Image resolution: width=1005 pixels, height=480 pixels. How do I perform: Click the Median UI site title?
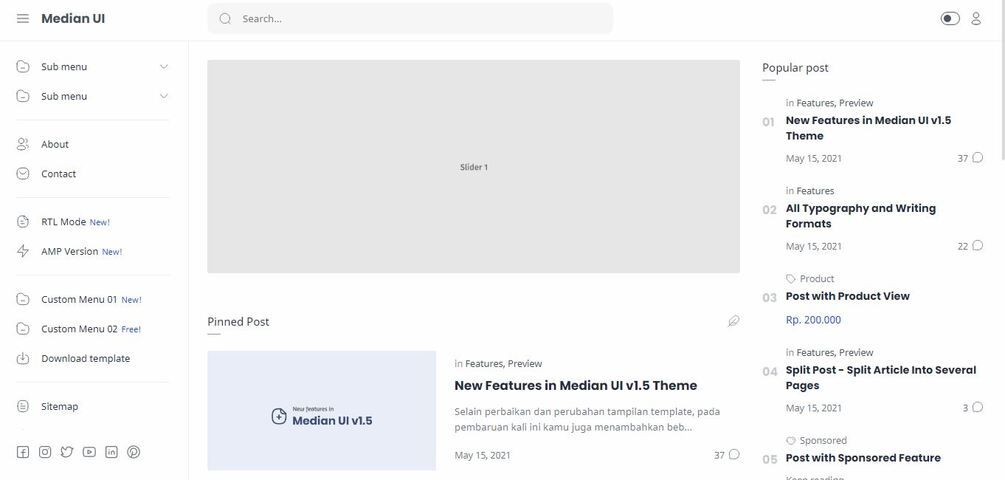click(73, 19)
